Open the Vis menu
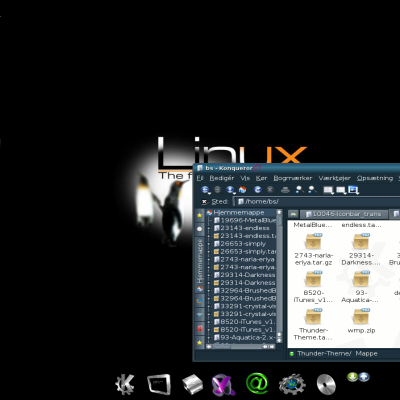Image resolution: width=400 pixels, height=400 pixels. pyautogui.click(x=245, y=178)
